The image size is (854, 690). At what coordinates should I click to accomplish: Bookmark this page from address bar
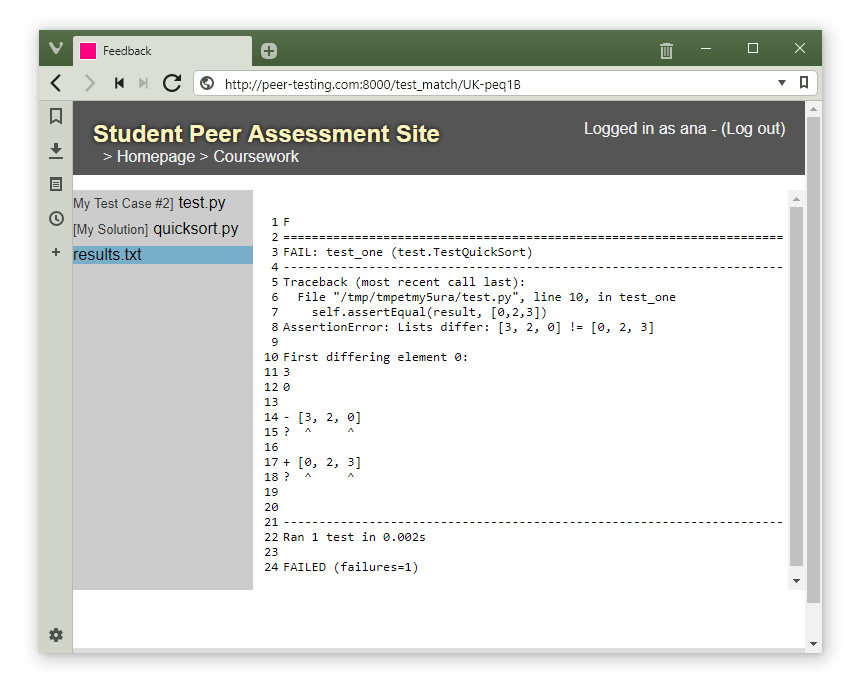tap(803, 83)
